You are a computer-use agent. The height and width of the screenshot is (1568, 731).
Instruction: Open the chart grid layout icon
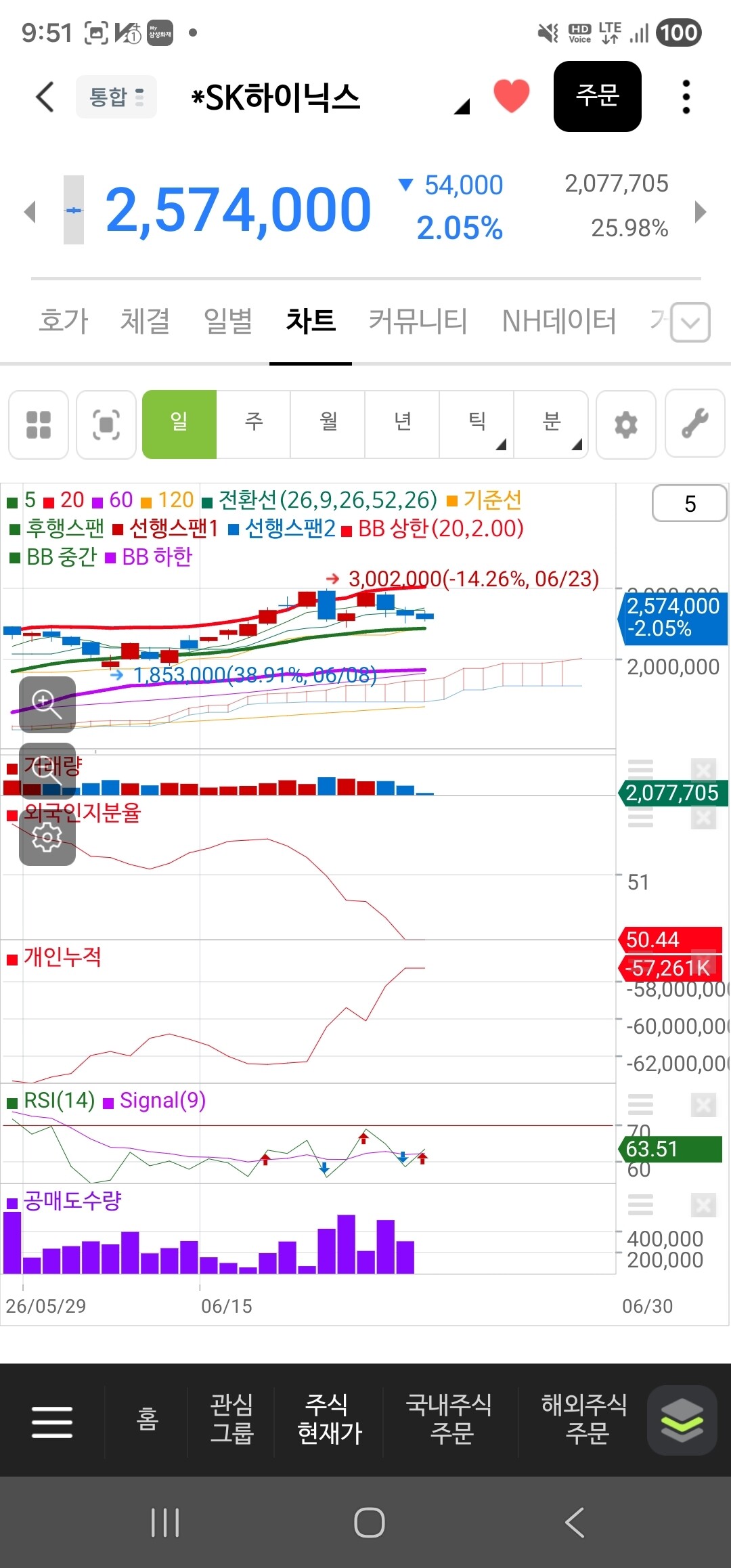point(39,424)
